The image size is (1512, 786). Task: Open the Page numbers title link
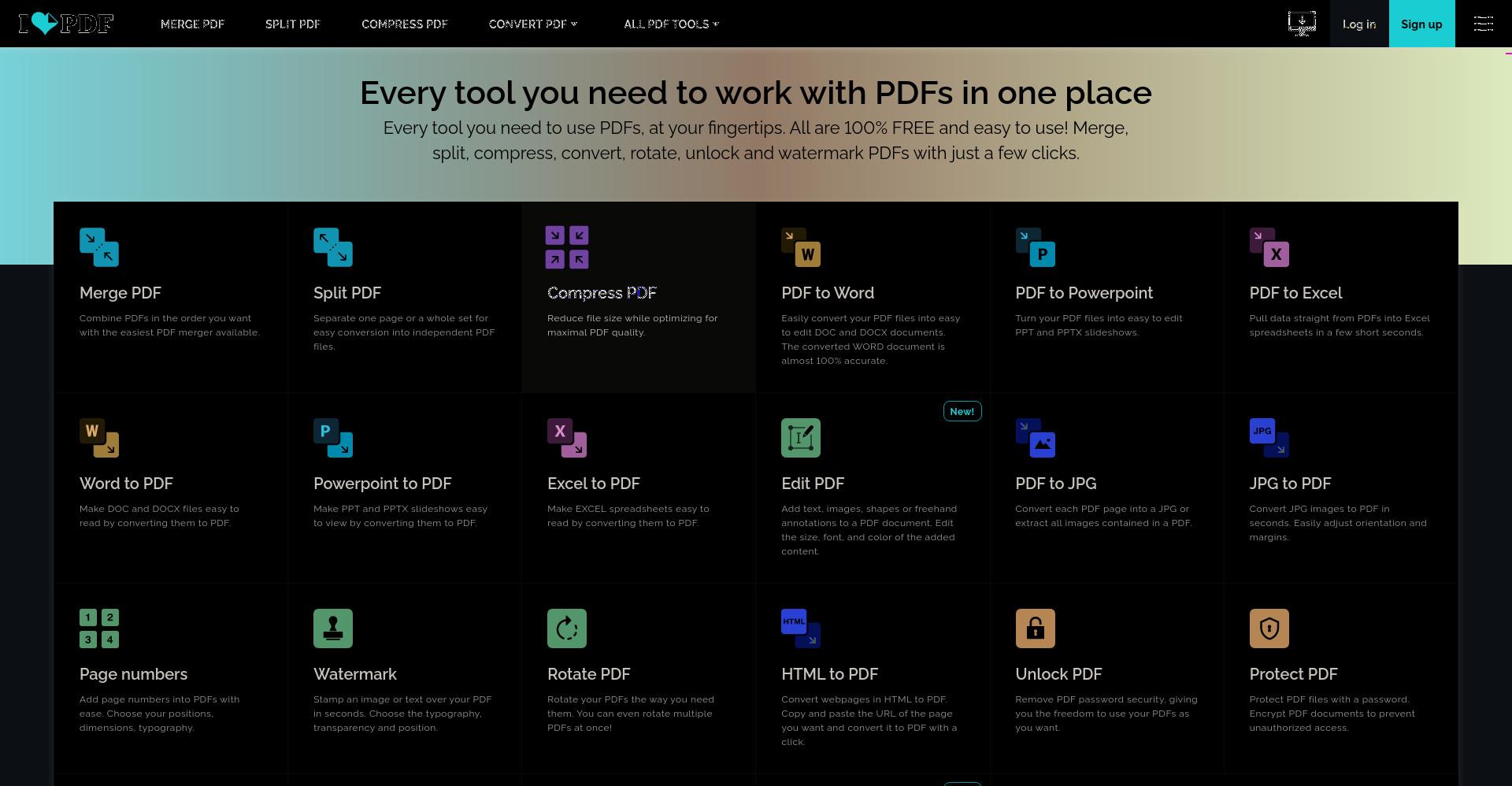point(133,674)
